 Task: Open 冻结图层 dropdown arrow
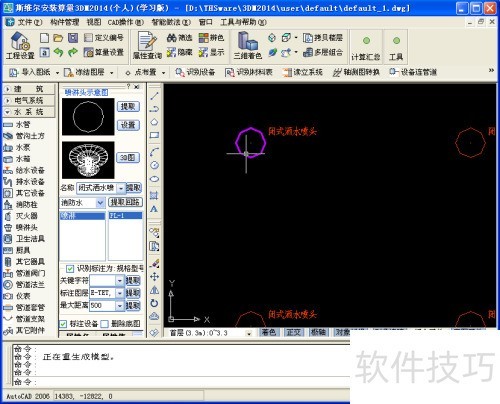point(111,72)
